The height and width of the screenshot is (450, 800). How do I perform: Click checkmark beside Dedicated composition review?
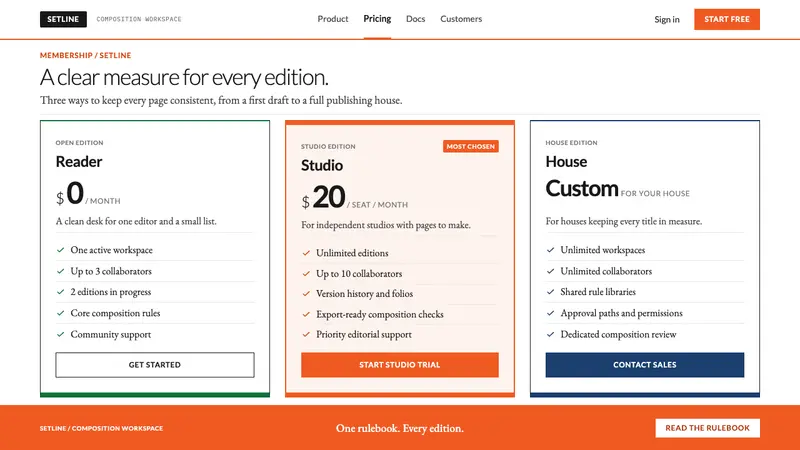(x=550, y=334)
